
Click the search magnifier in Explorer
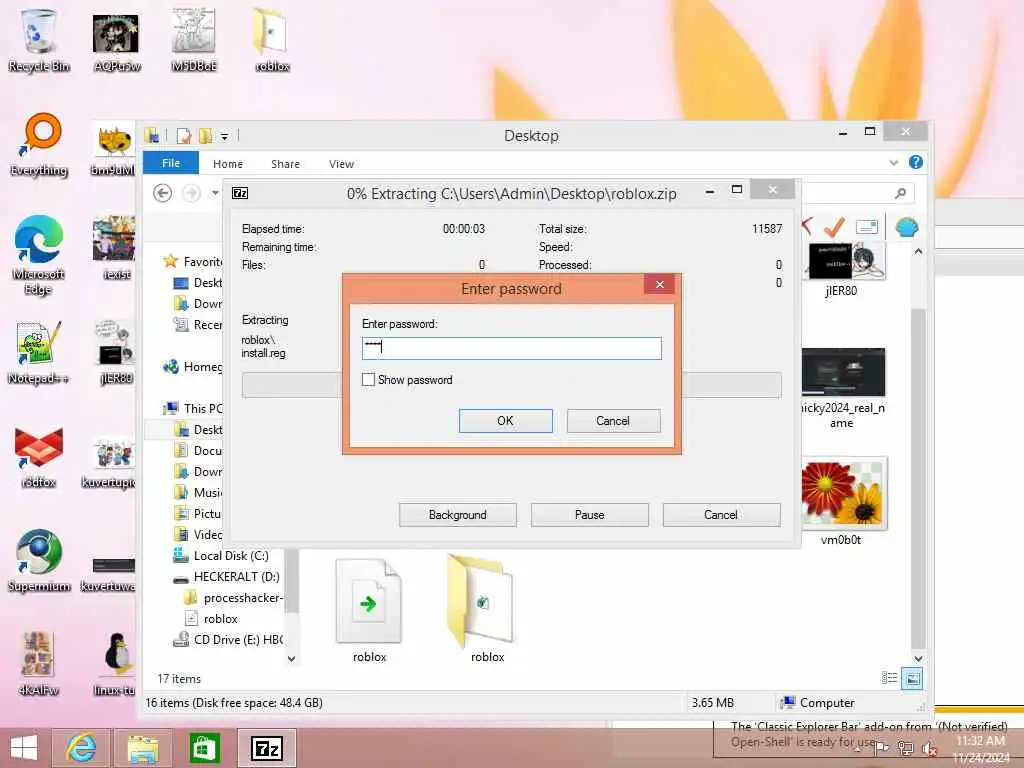pos(901,193)
